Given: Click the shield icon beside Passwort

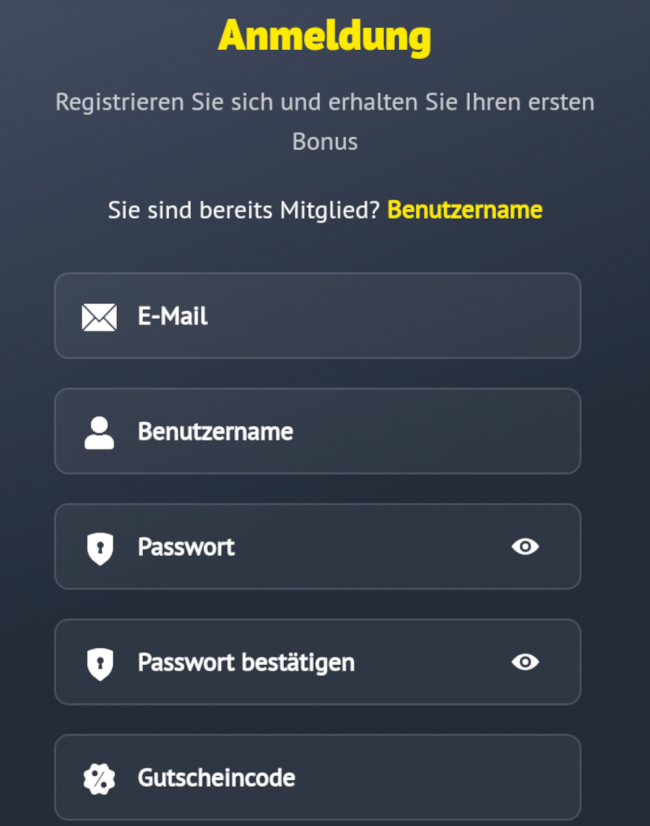Looking at the screenshot, I should tap(99, 548).
